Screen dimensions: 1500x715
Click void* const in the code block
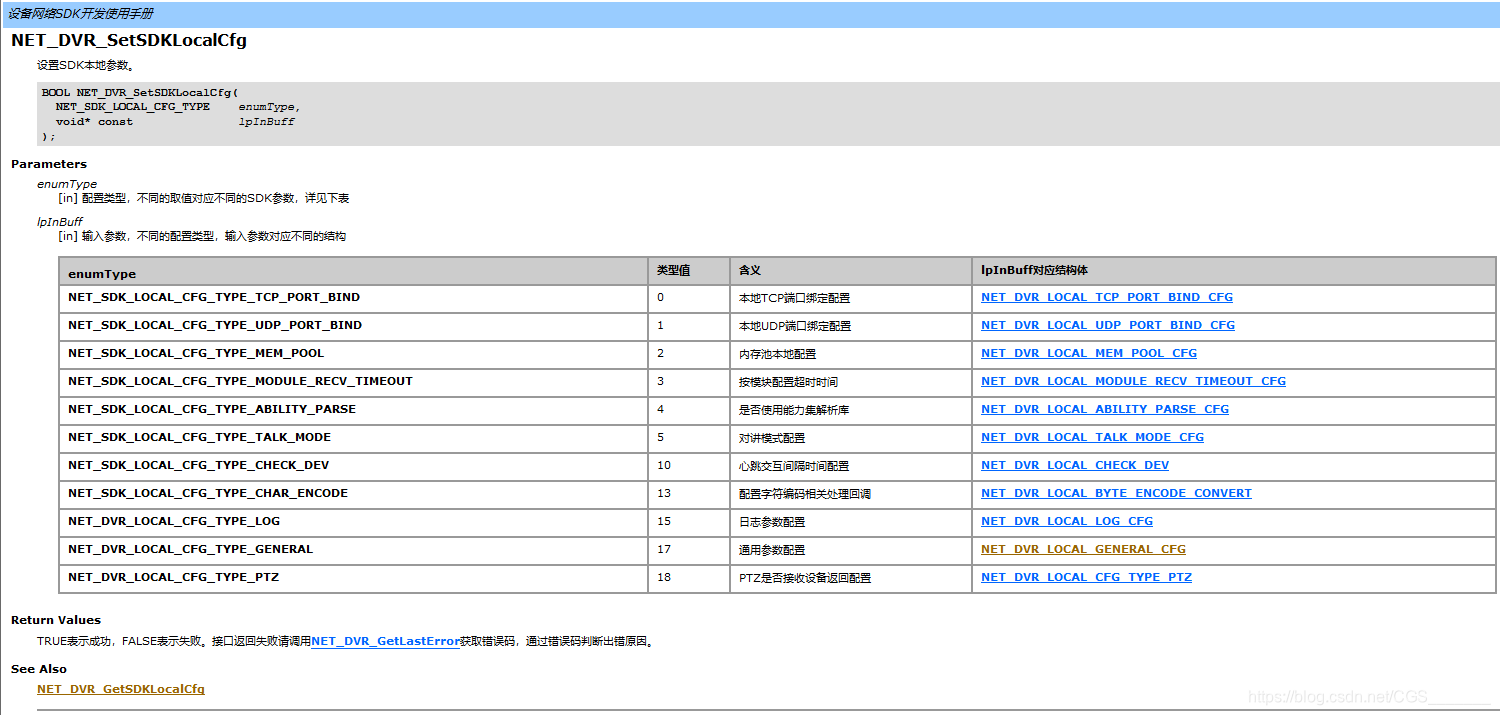[94, 122]
